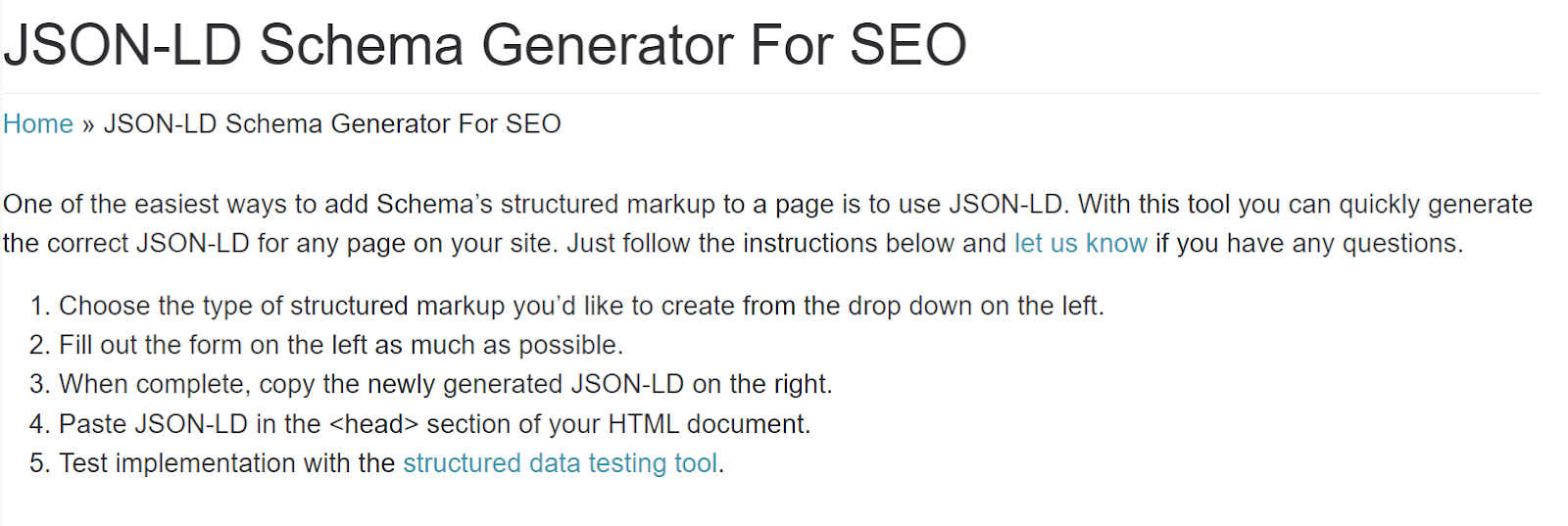Click the Home breadcrumb link
The height and width of the screenshot is (526, 1568).
38,124
